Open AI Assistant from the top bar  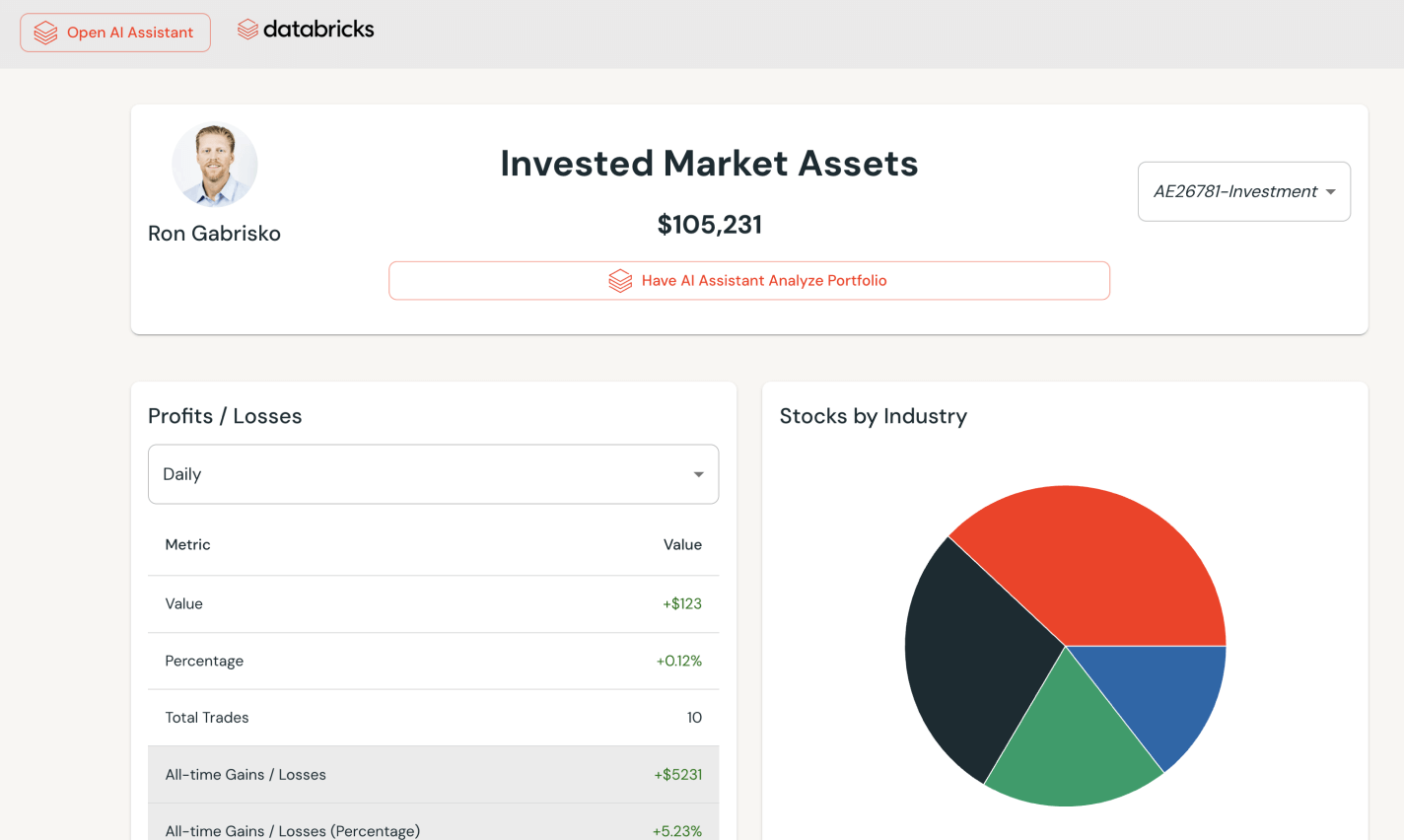tap(115, 33)
